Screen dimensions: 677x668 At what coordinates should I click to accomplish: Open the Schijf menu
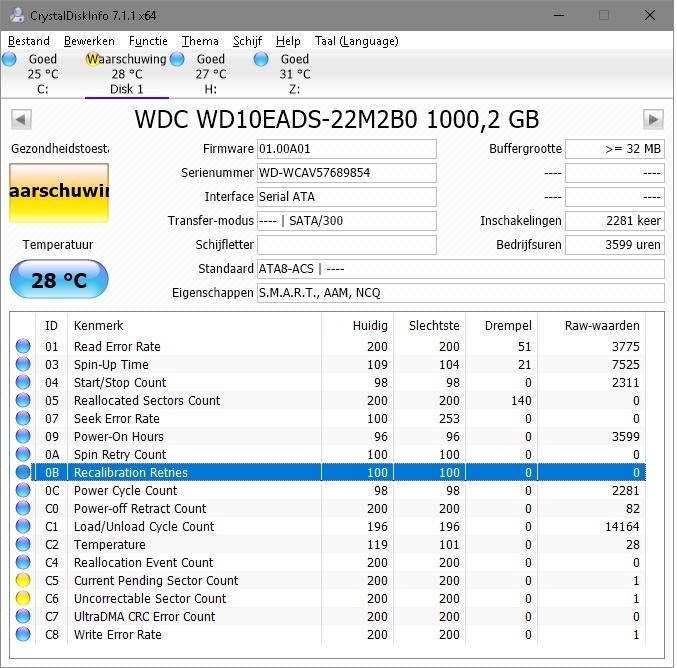(247, 41)
